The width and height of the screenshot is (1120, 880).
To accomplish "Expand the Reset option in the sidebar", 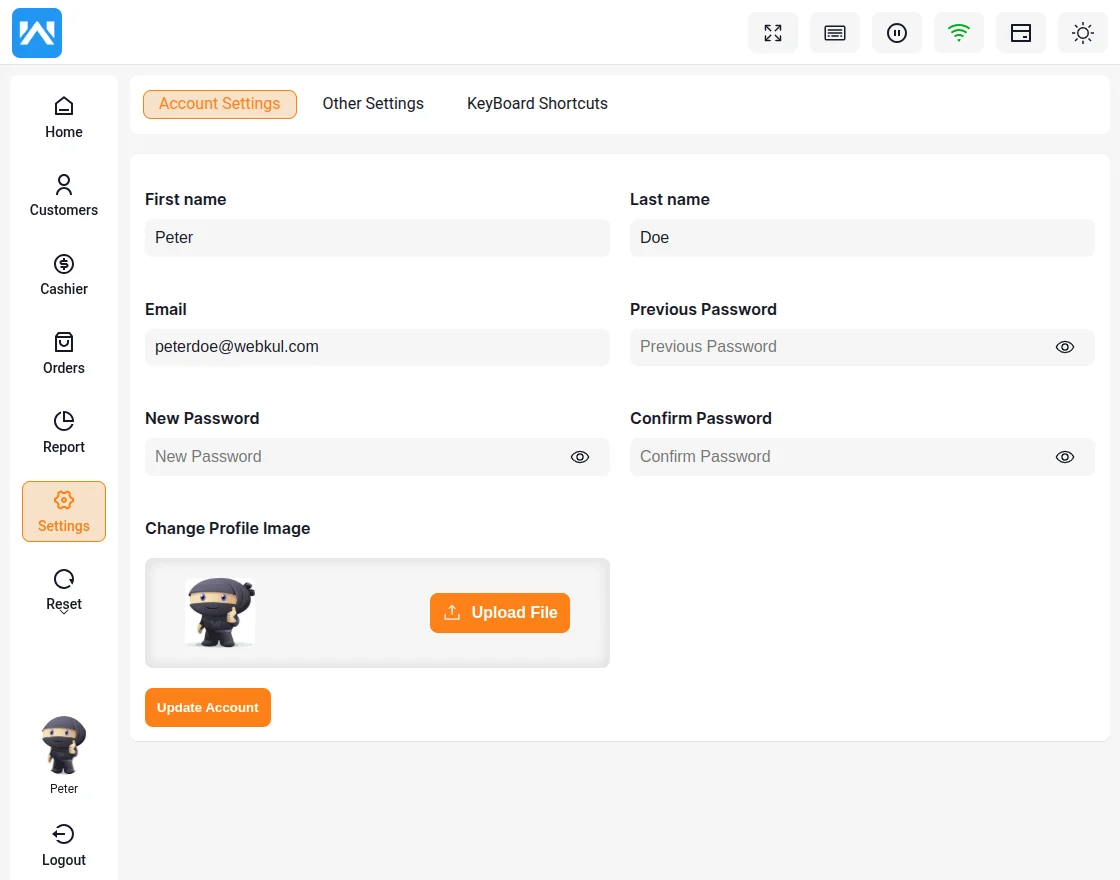I will [x=64, y=590].
